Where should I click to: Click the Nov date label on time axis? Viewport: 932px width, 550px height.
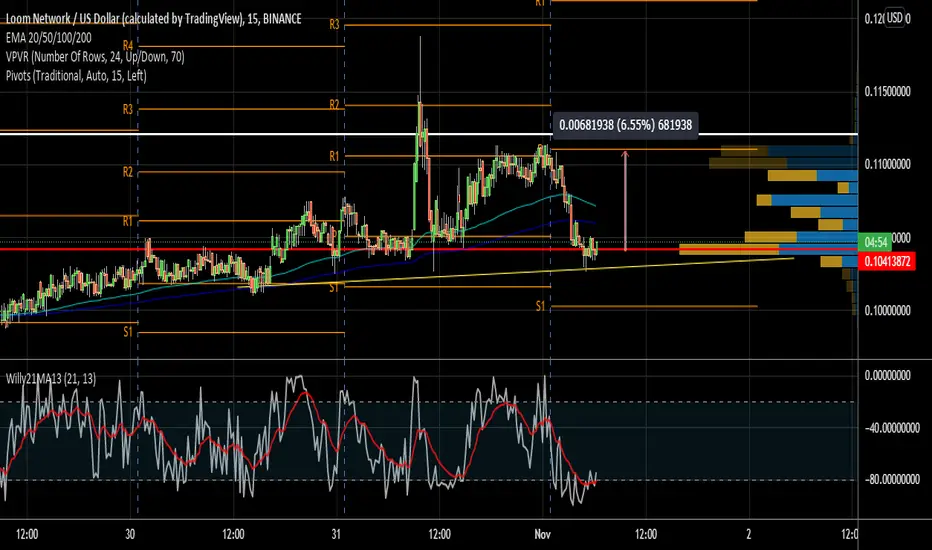coord(542,534)
